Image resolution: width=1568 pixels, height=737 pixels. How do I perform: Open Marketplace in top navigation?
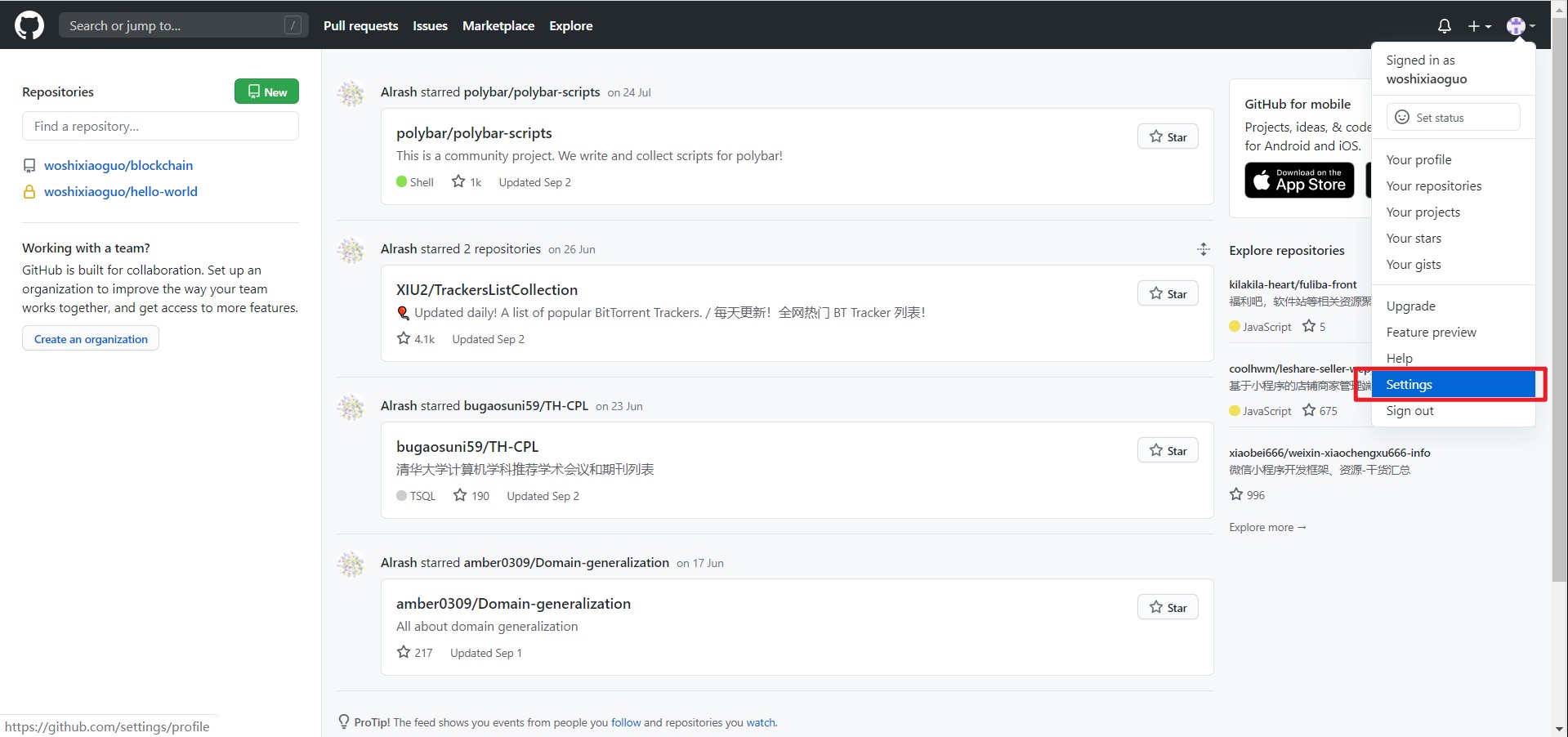click(498, 26)
